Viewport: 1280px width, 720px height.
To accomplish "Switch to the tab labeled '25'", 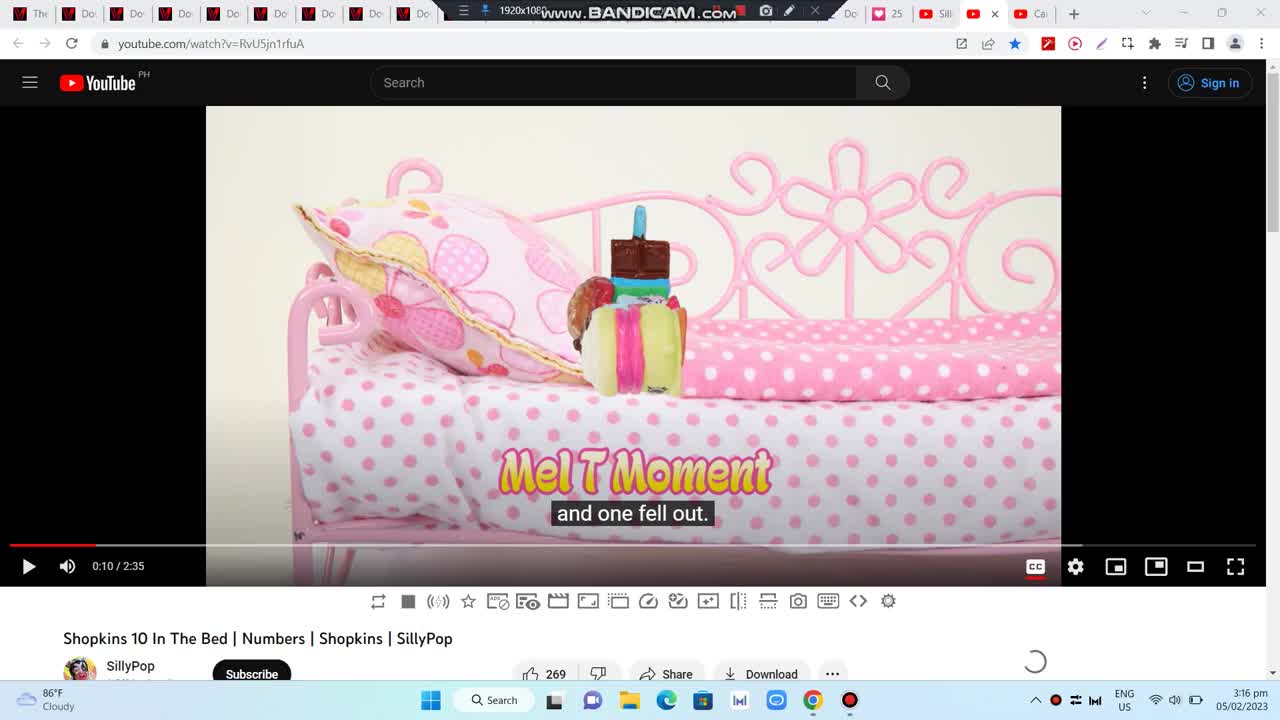I will pos(888,14).
